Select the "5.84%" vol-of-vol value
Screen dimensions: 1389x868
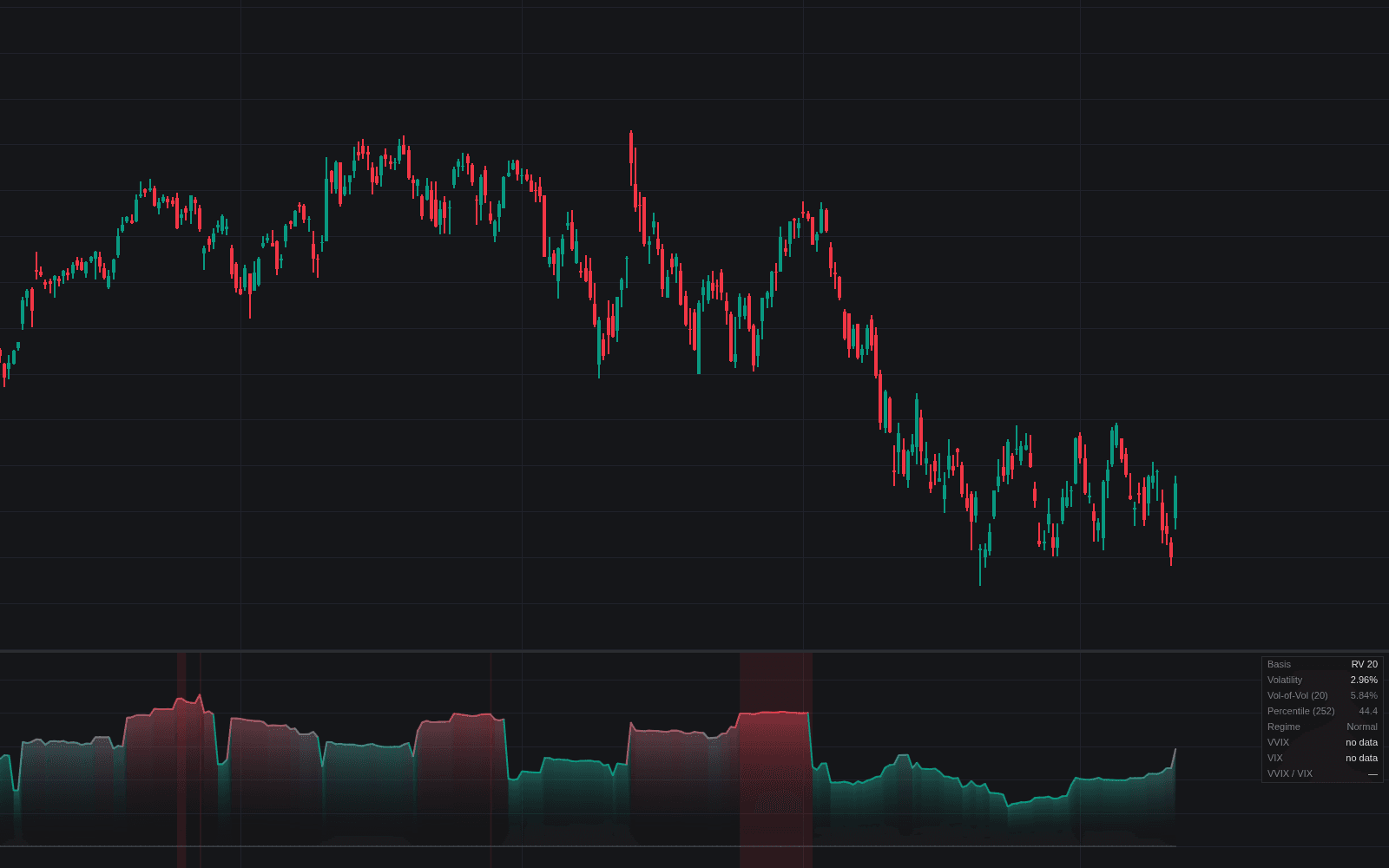pos(1364,695)
